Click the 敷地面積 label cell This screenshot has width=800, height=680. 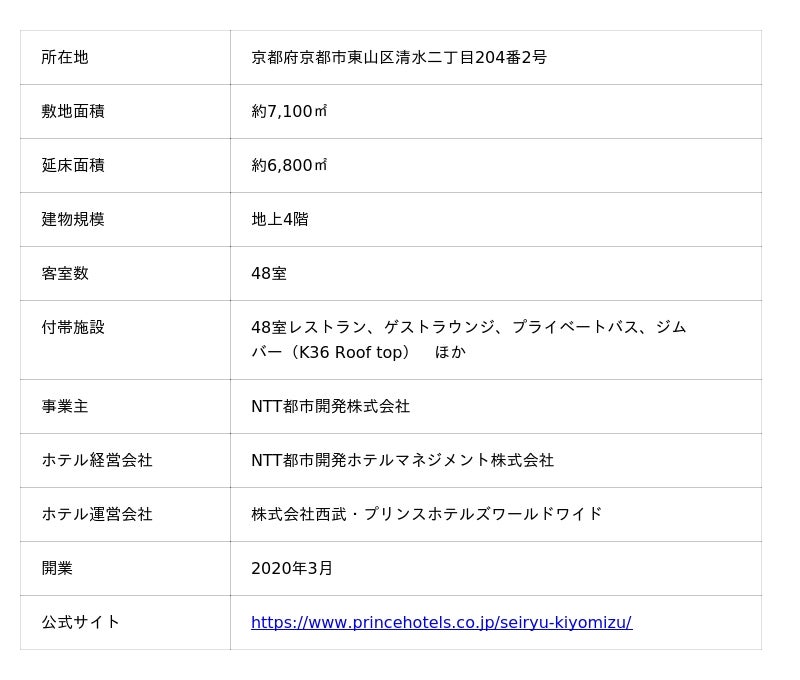point(73,111)
